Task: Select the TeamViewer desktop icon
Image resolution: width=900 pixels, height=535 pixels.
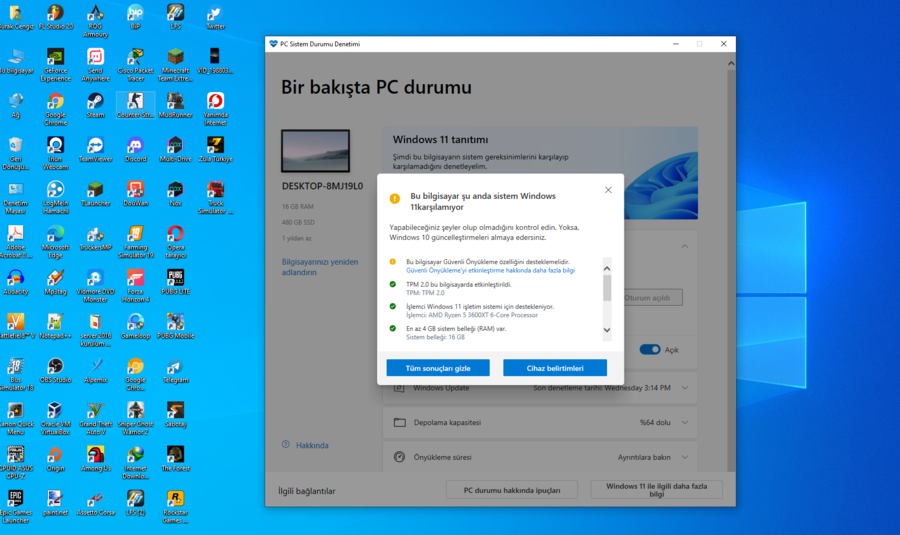Action: coord(95,149)
